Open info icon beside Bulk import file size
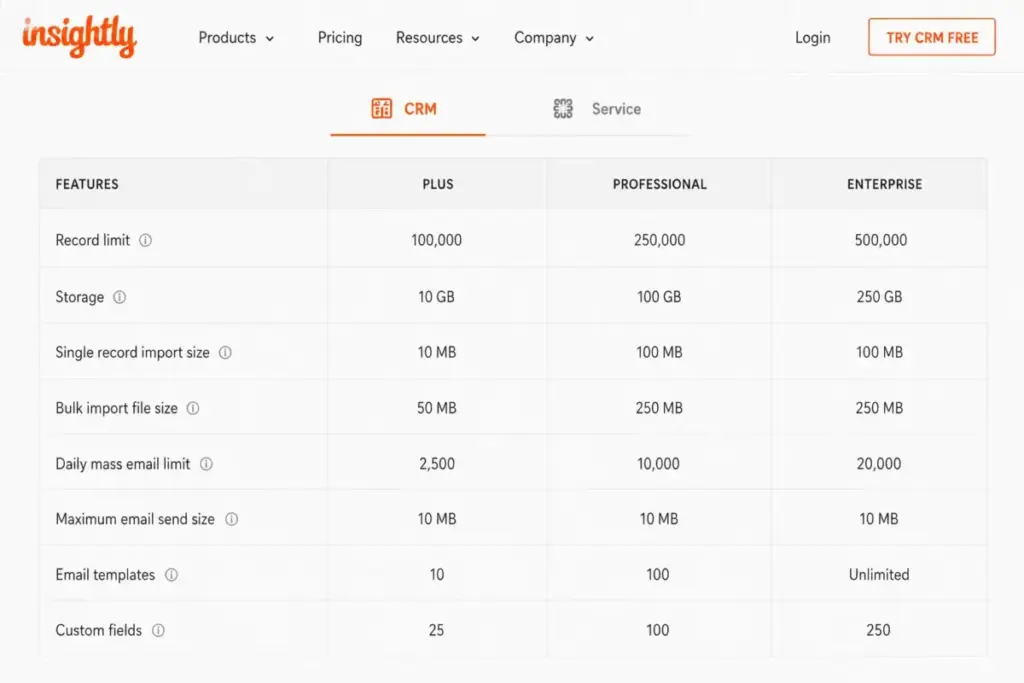The image size is (1024, 683). click(x=193, y=408)
